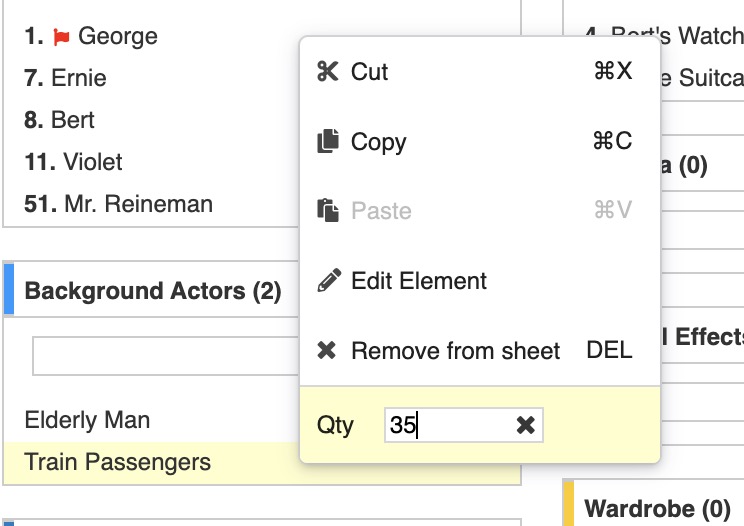Click the X icon beside Remove from sheet
The height and width of the screenshot is (526, 744).
327,351
